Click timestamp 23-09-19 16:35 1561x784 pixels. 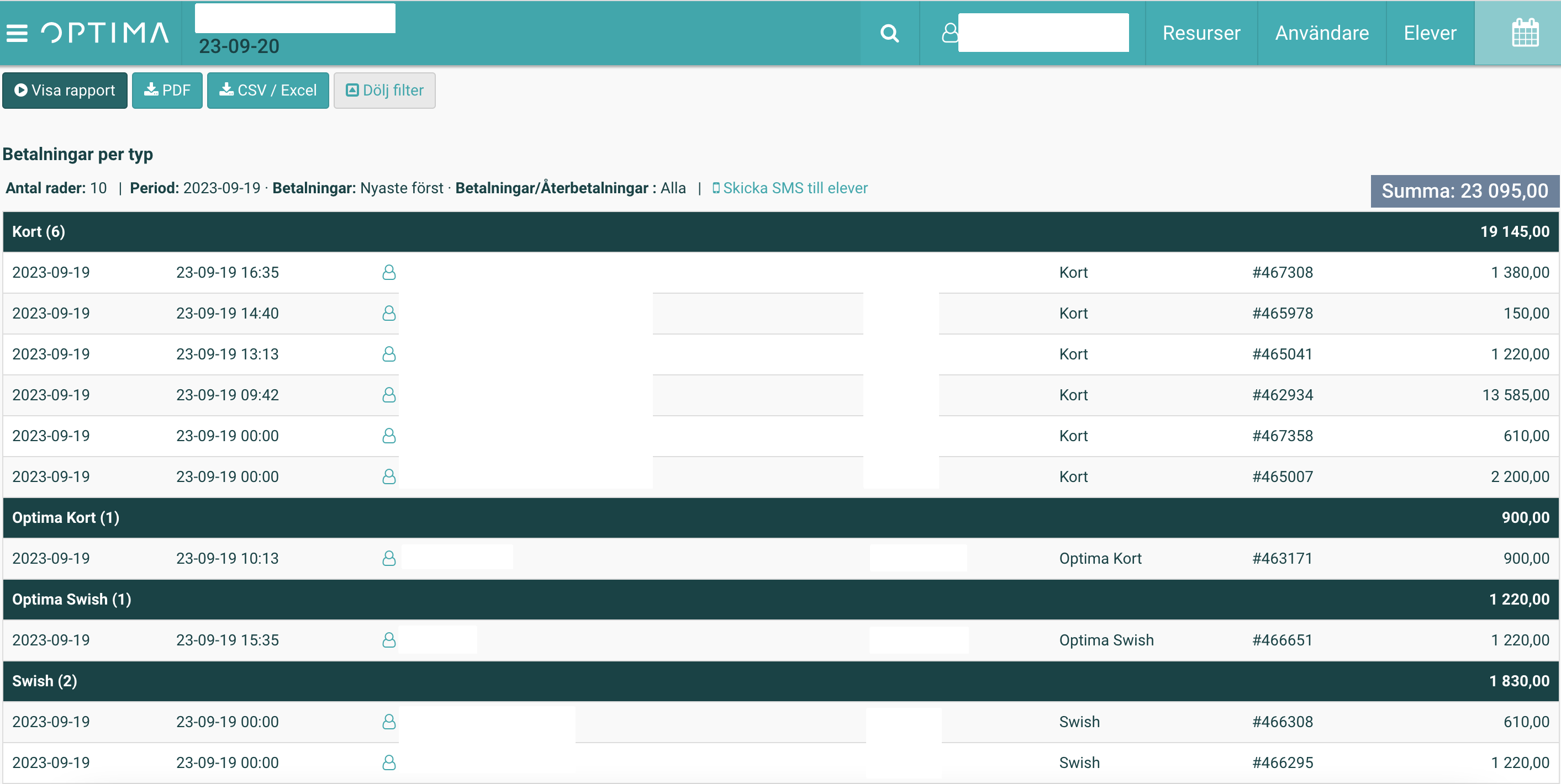[x=227, y=272]
